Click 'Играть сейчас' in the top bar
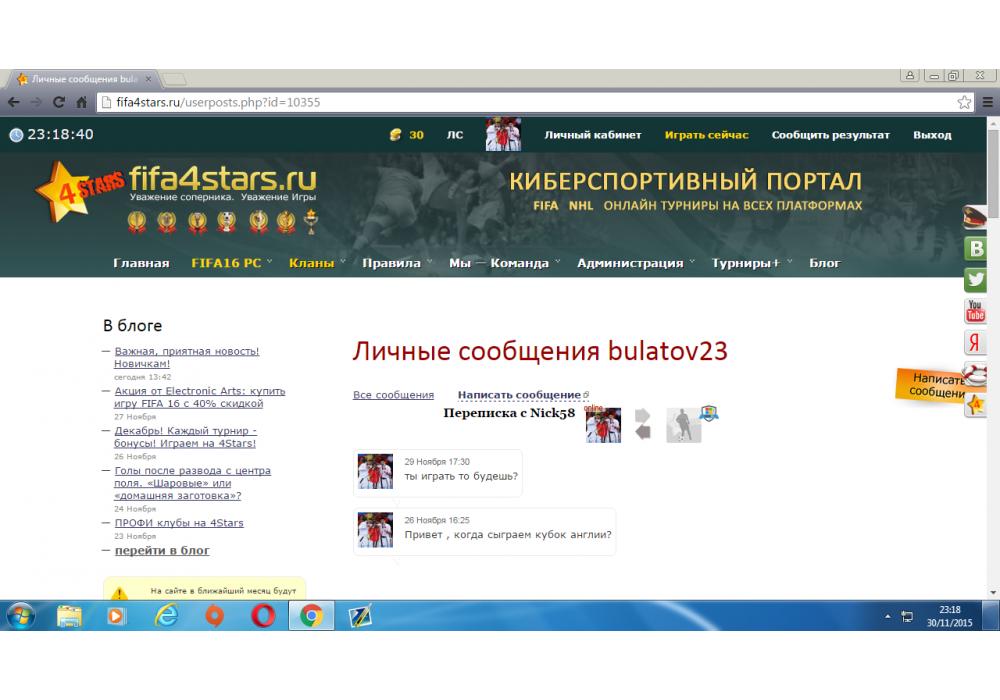The image size is (1000, 700). (x=706, y=135)
